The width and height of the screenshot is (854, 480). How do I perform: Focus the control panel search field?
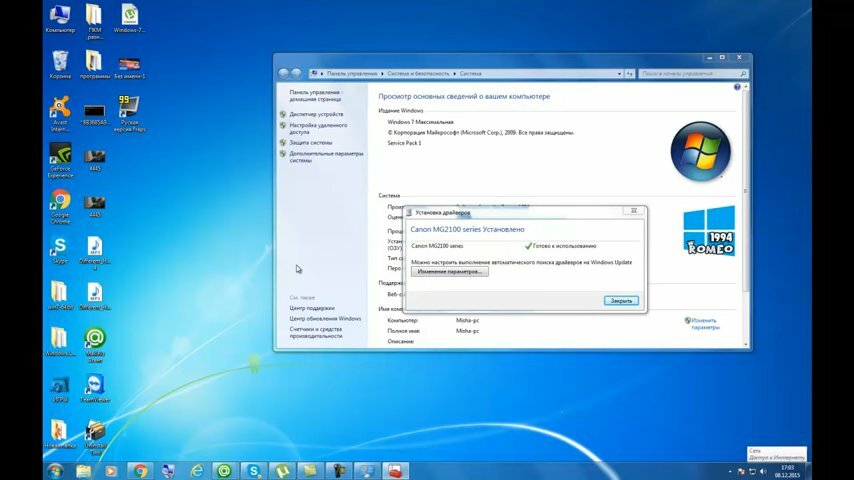[693, 74]
